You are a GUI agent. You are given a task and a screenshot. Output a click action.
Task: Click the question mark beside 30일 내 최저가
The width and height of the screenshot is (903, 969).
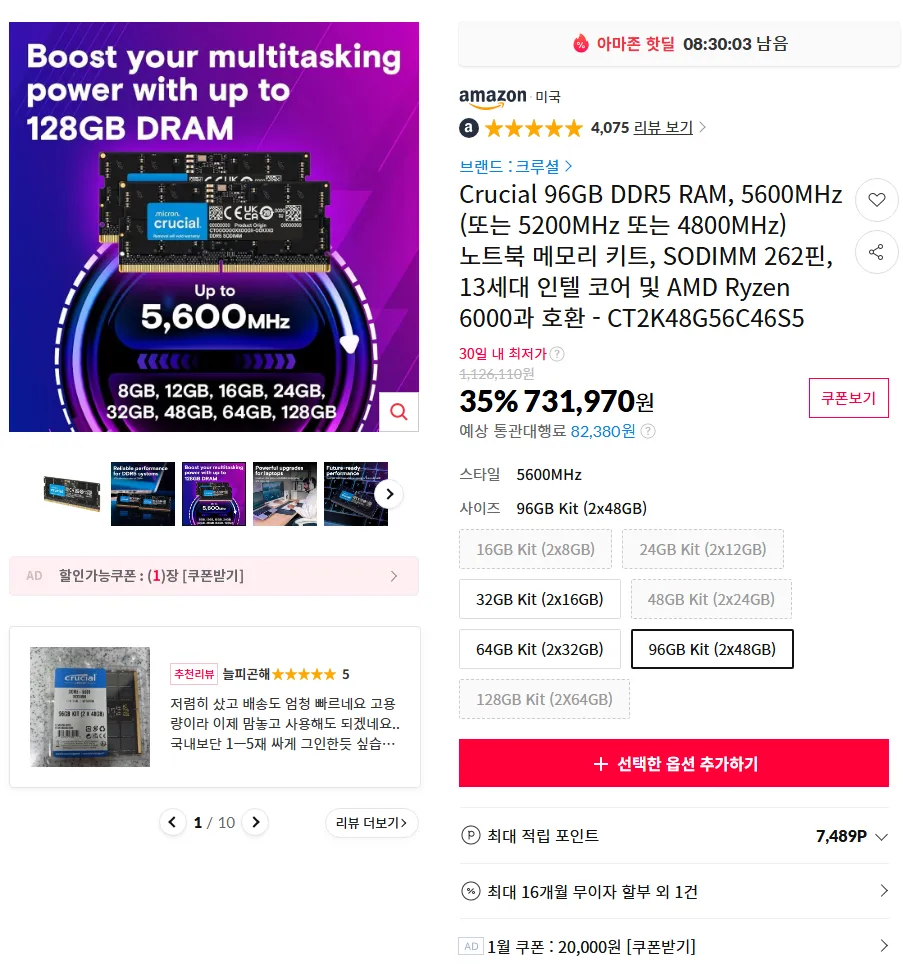coord(557,354)
